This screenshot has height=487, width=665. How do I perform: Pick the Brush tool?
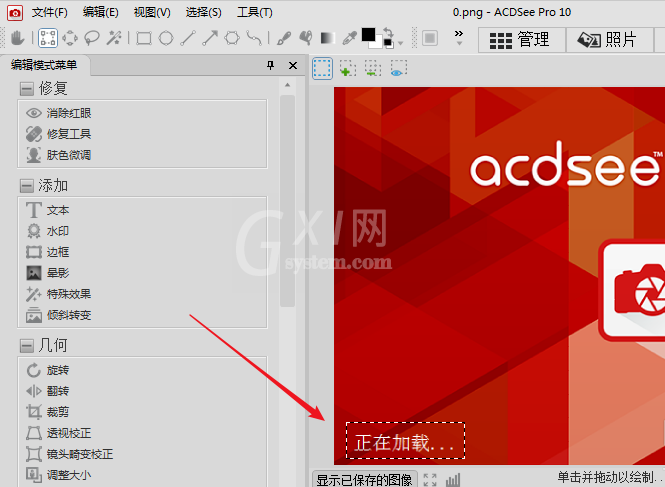[x=284, y=38]
